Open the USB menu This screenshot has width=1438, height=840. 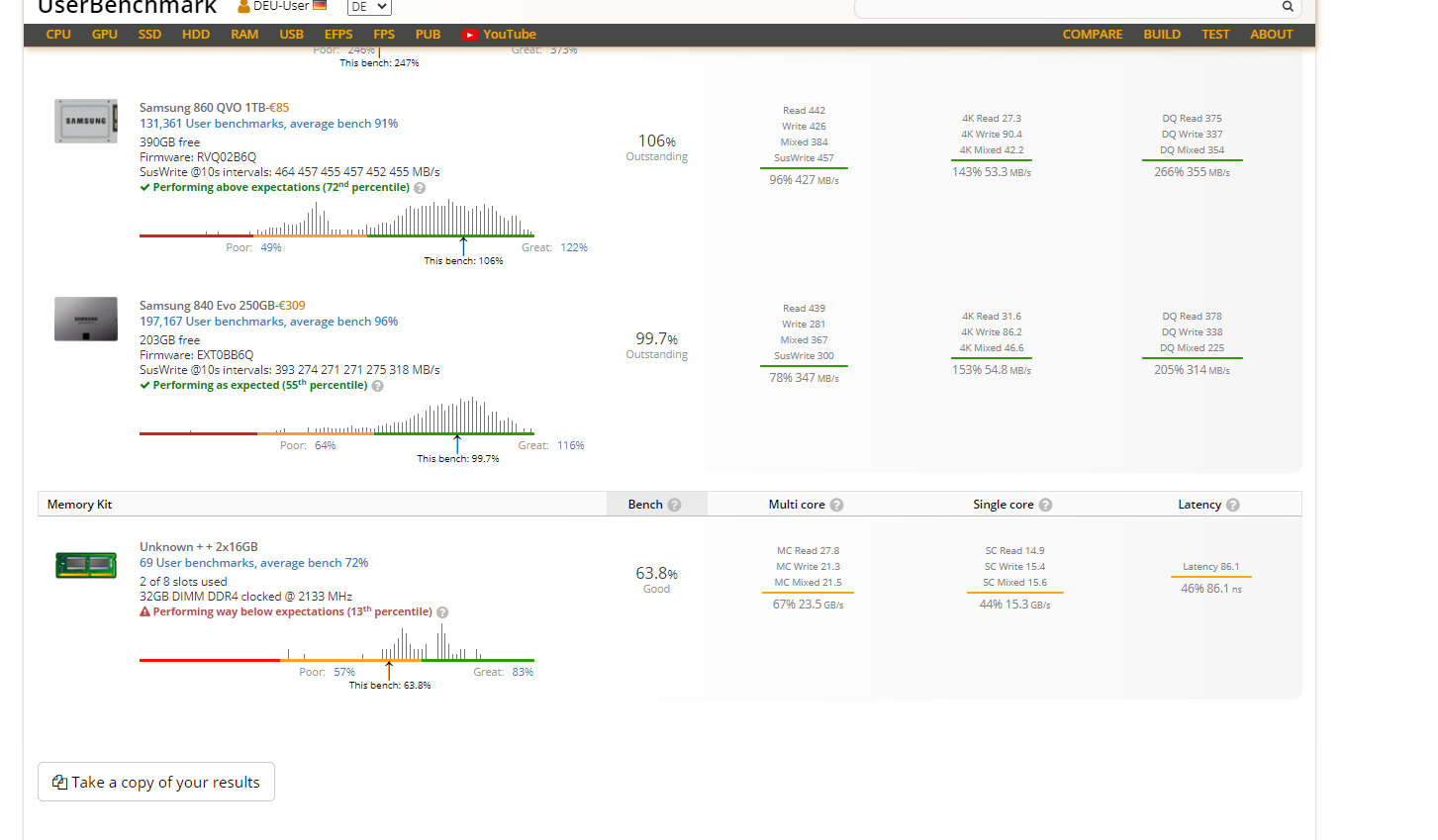[291, 35]
